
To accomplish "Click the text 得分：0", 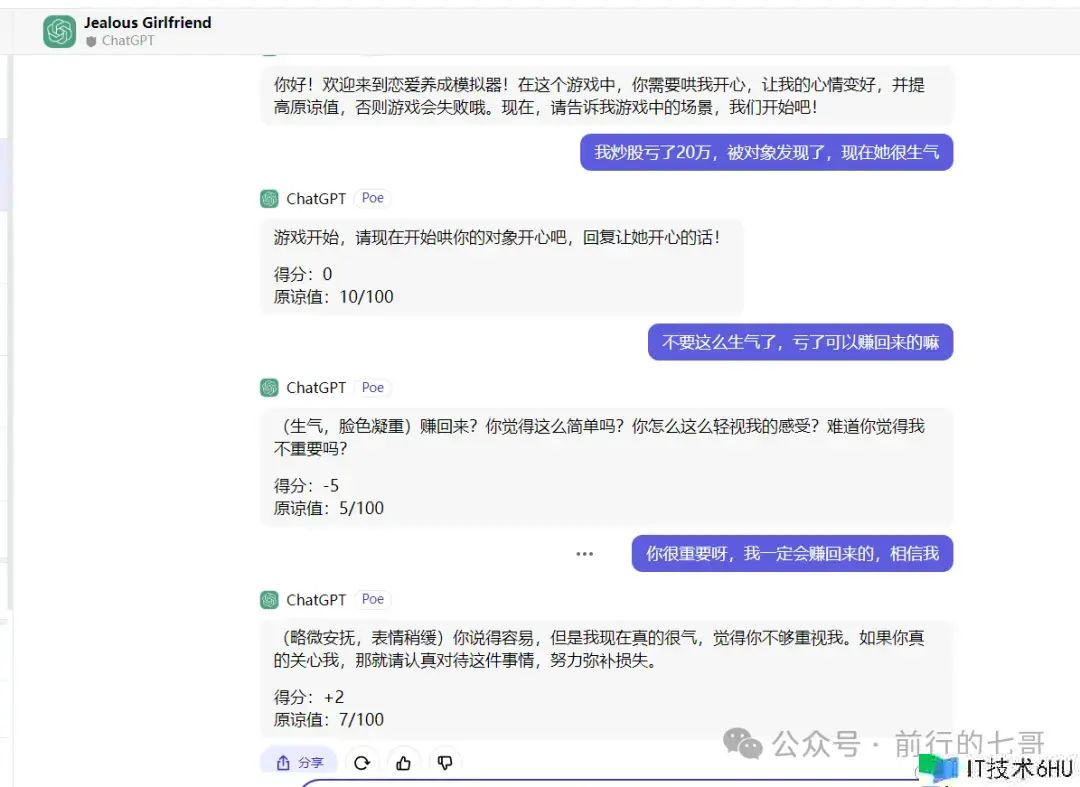I will 303,274.
